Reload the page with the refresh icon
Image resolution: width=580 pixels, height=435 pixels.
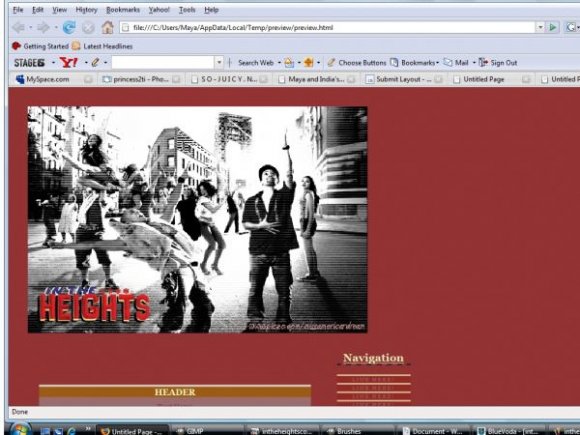pyautogui.click(x=69, y=27)
